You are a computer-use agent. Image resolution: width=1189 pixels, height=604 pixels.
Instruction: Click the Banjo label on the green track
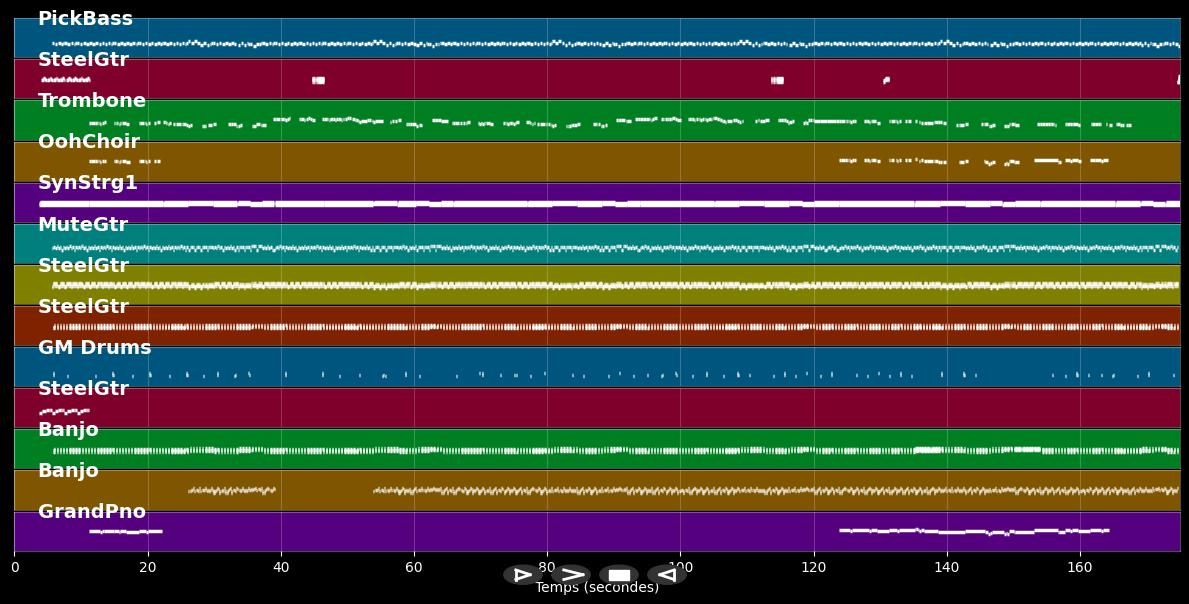[x=68, y=430]
